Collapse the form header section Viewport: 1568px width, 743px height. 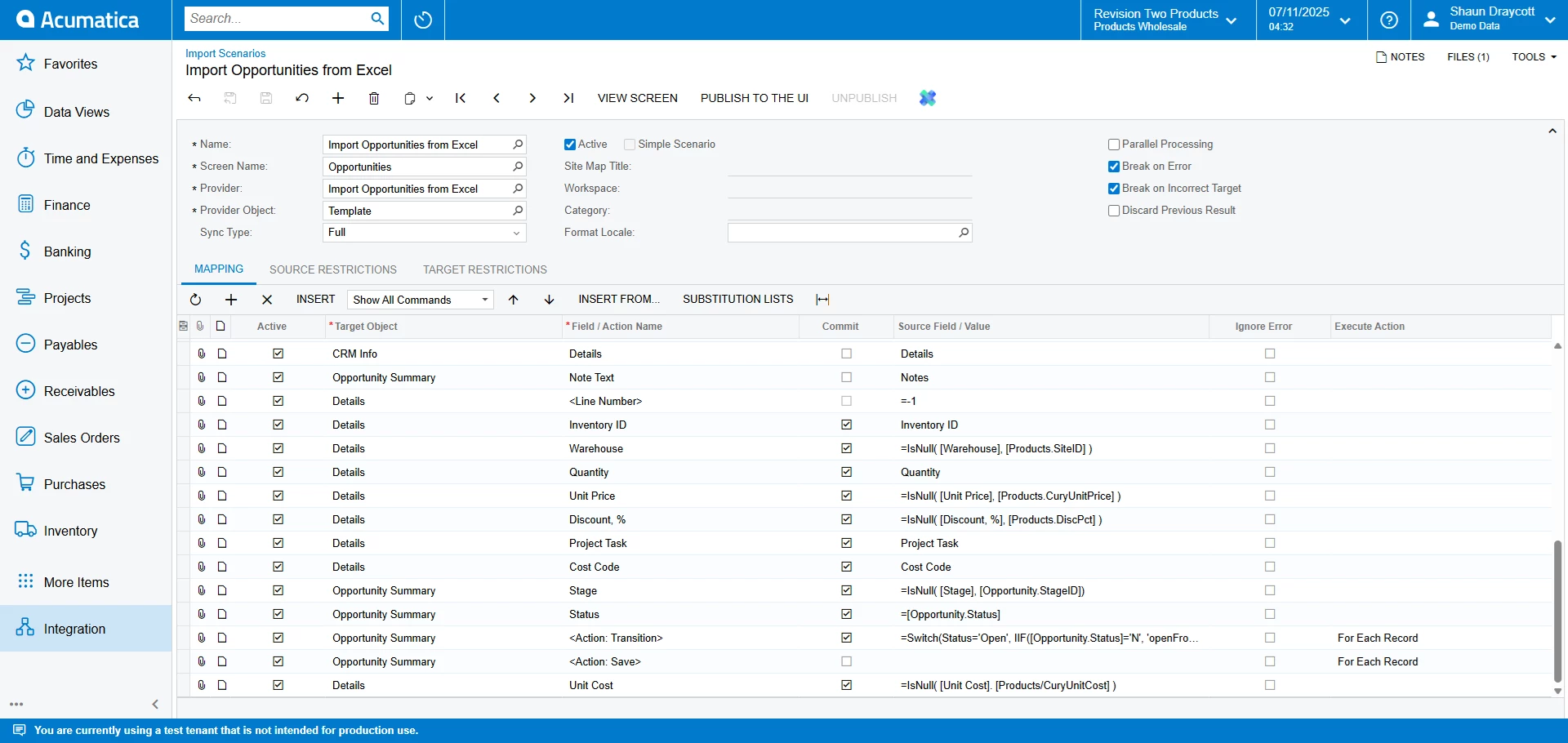1552,131
